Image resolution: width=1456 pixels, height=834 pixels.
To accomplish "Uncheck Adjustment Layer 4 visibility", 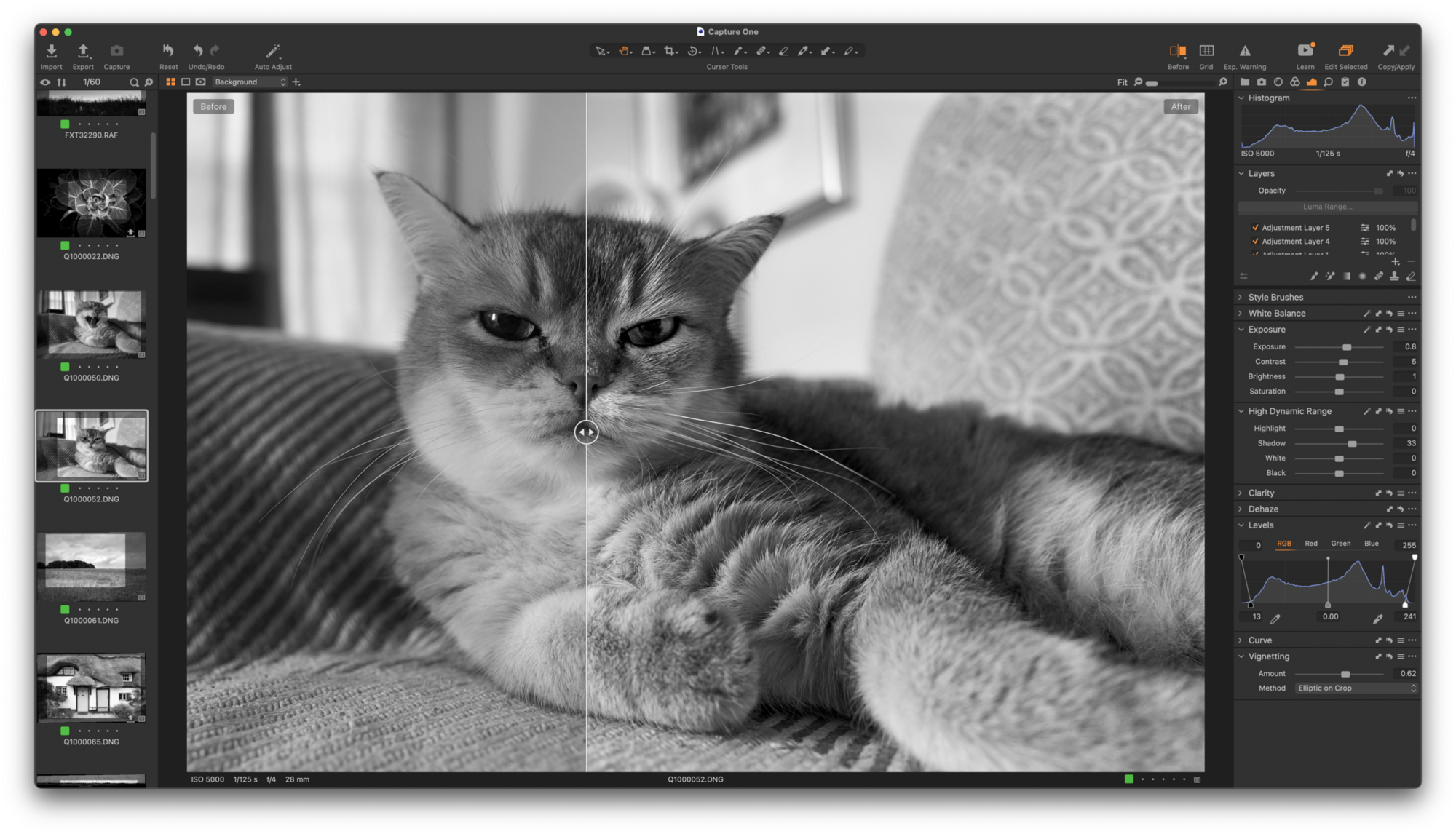I will (1255, 242).
